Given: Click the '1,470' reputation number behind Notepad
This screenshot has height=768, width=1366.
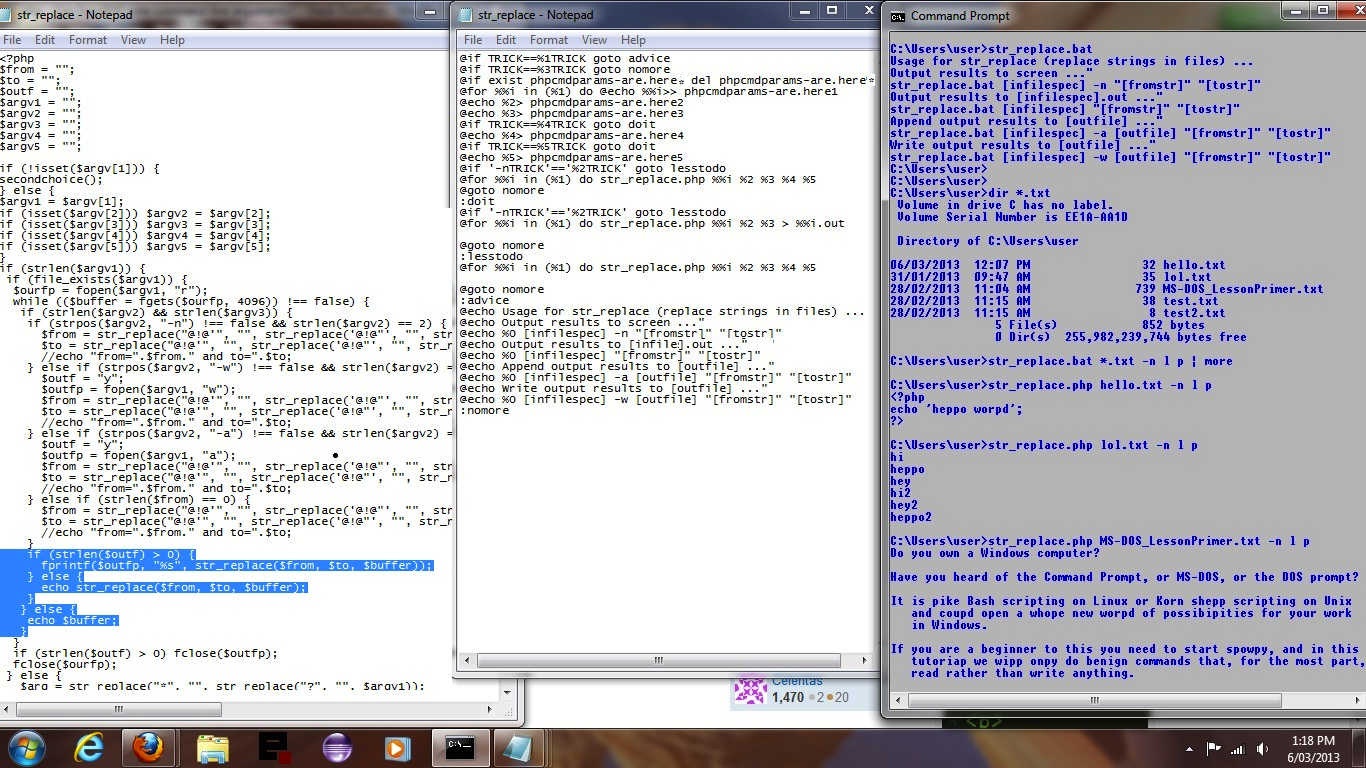Looking at the screenshot, I should tap(788, 697).
